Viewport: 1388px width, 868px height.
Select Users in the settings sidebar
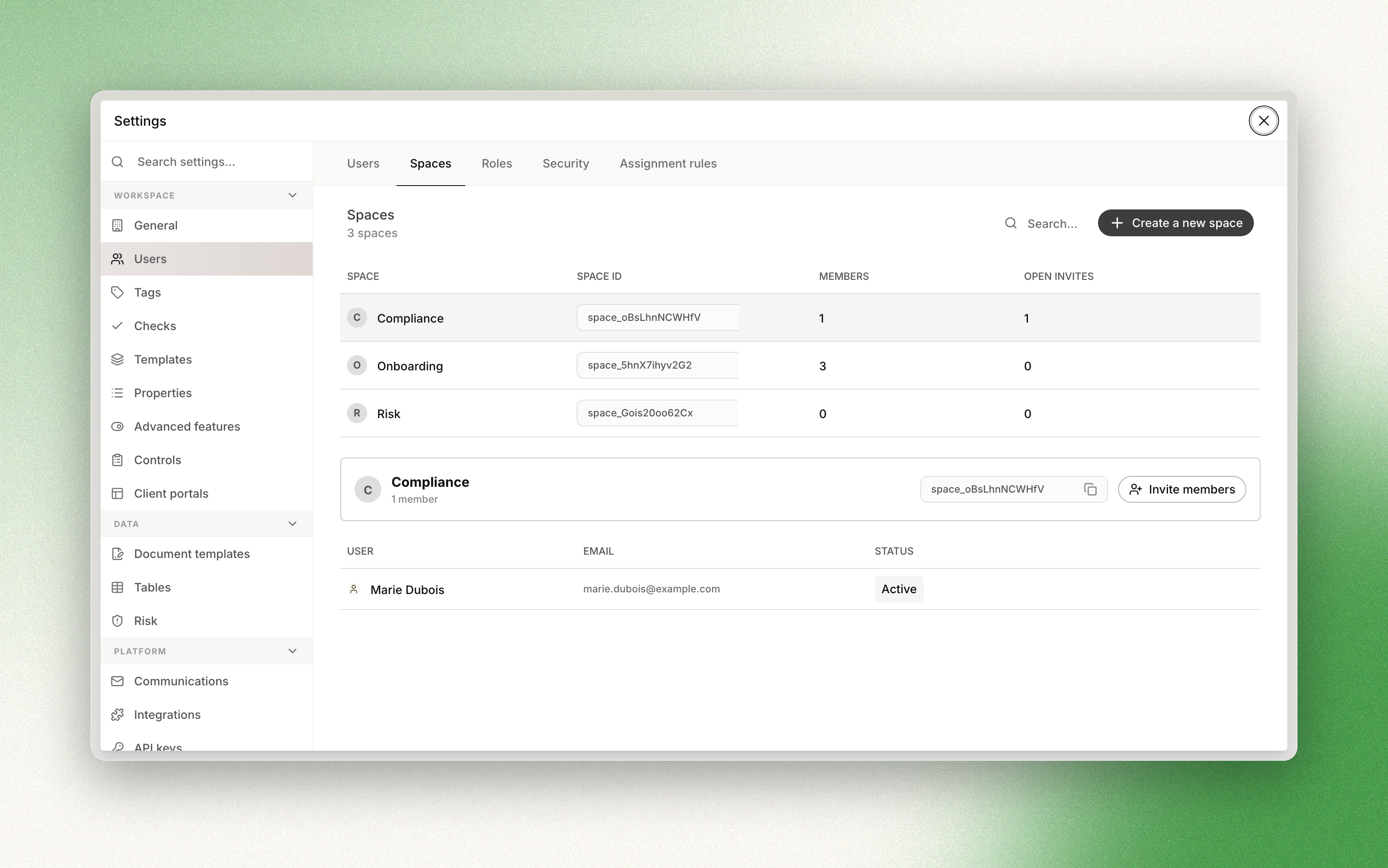click(x=206, y=259)
